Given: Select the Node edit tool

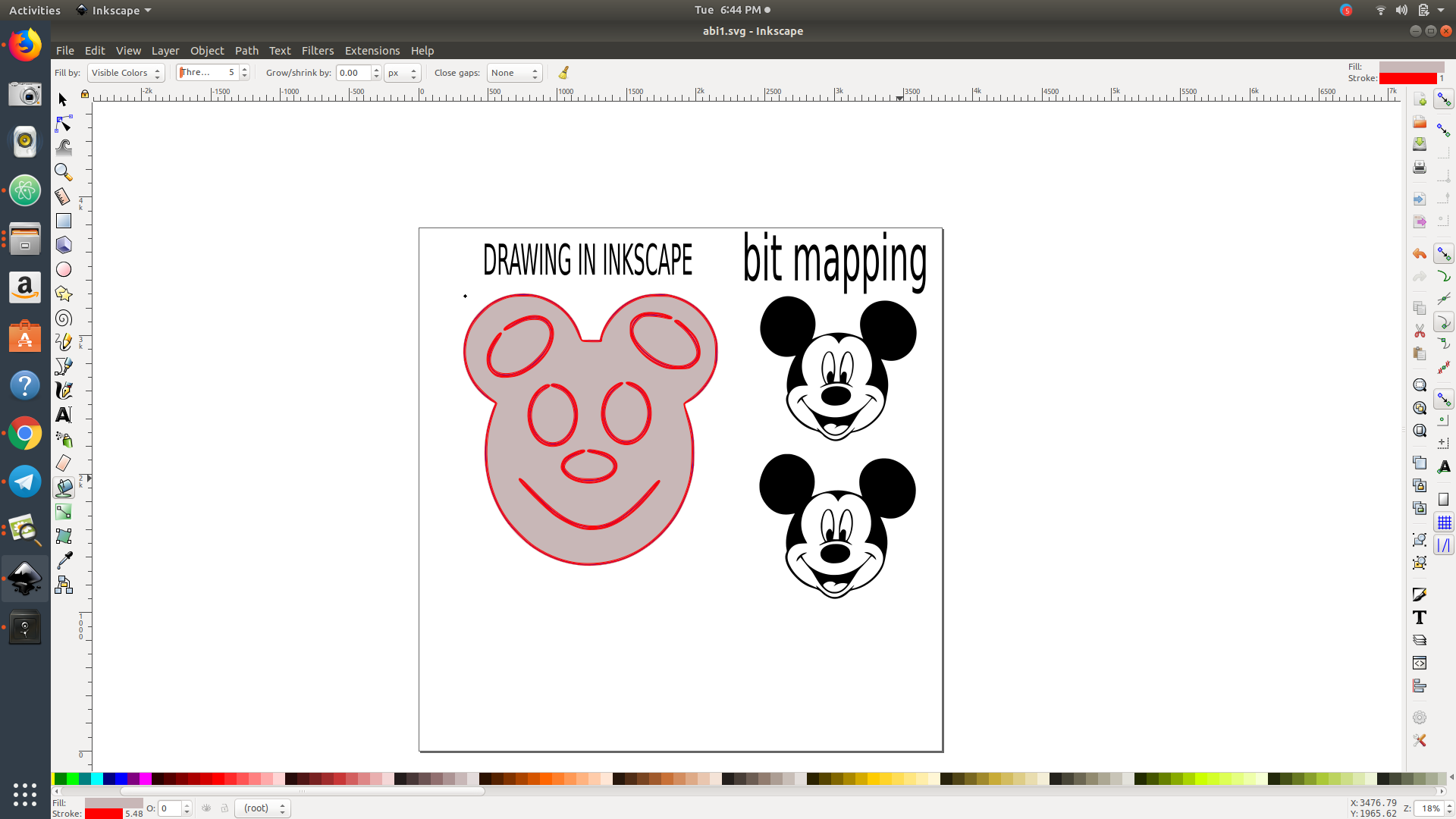Looking at the screenshot, I should 63,124.
